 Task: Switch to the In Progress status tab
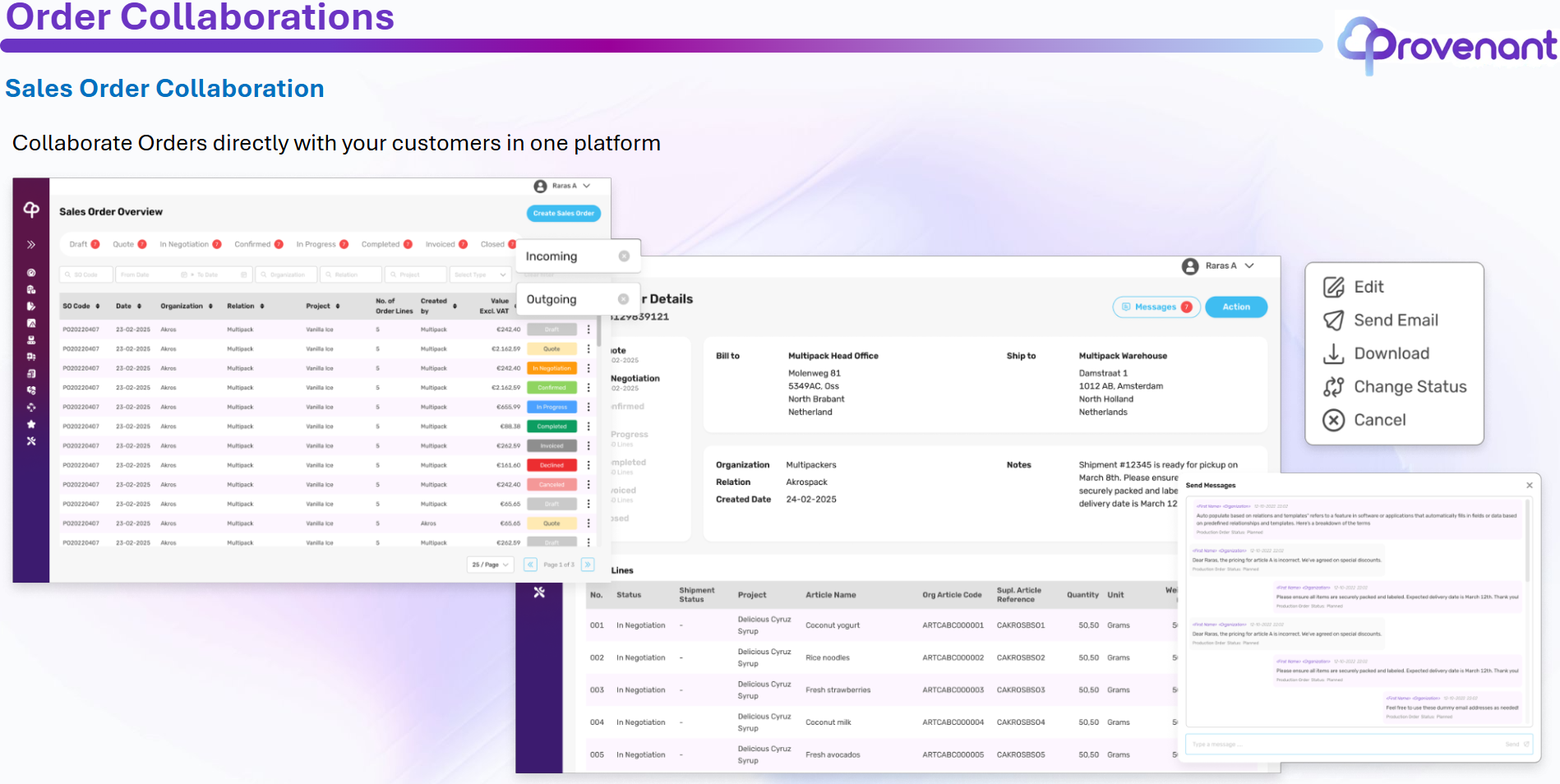322,244
